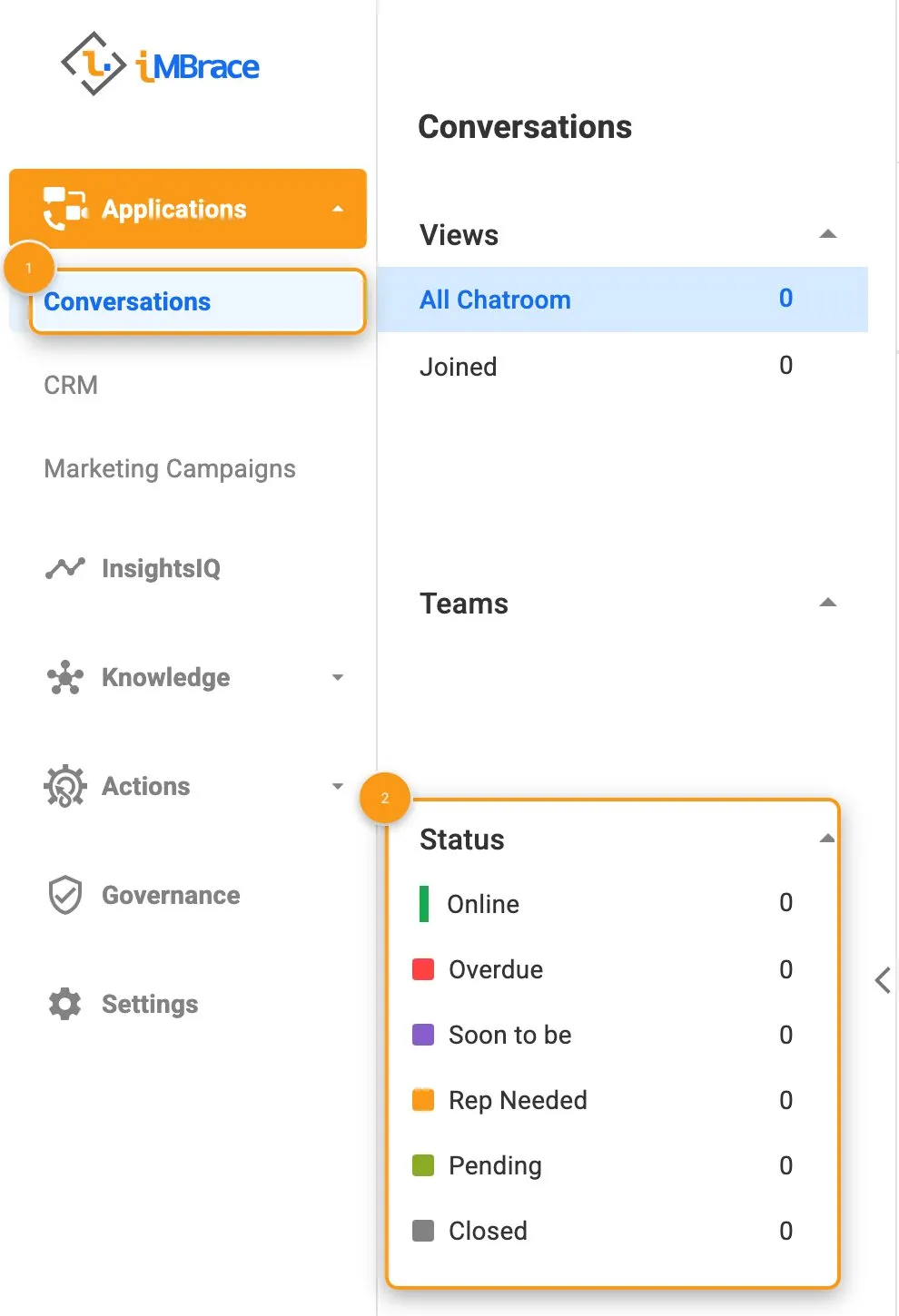Collapse the Teams section
The image size is (899, 1316).
(x=827, y=603)
